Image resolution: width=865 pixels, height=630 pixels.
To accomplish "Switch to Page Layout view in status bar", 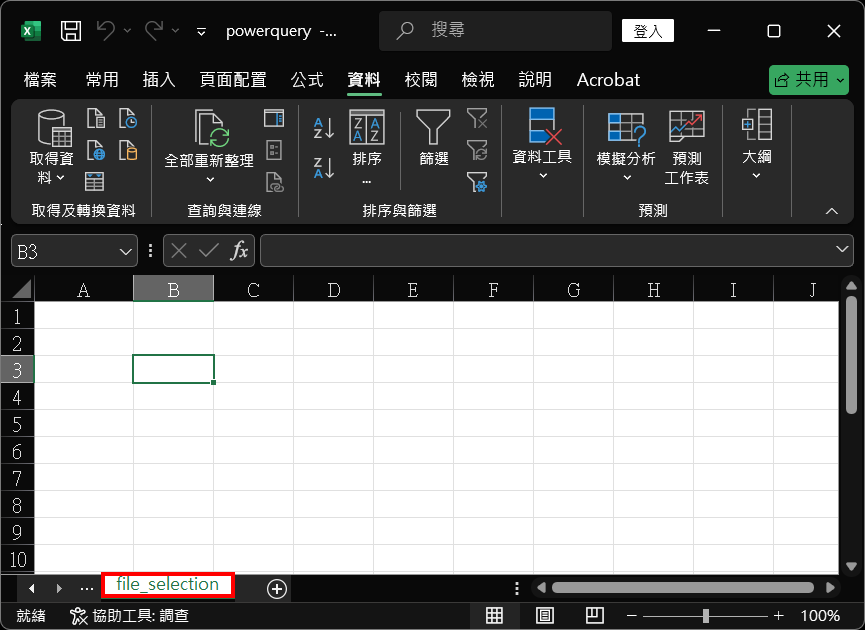I will (545, 615).
